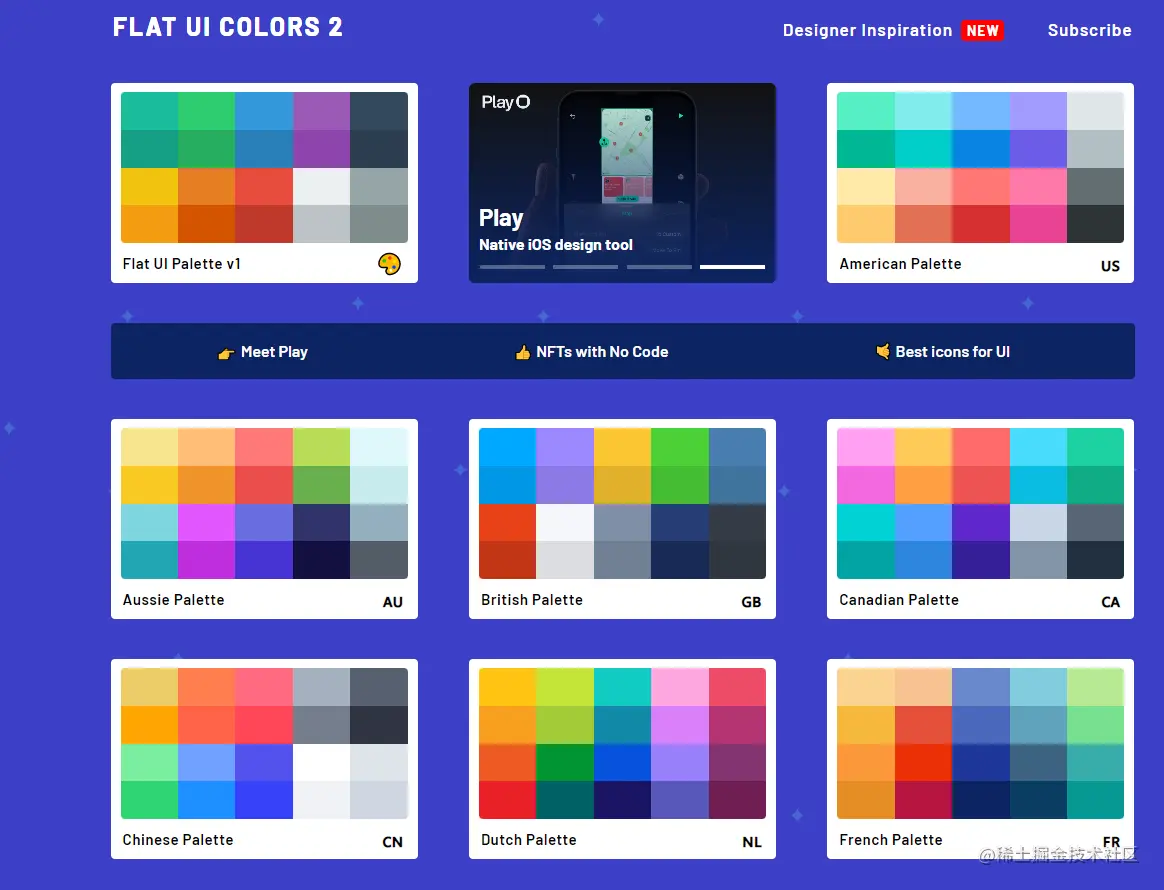Select the first carousel indicator in the Play ad
This screenshot has height=890, width=1164.
click(x=512, y=266)
